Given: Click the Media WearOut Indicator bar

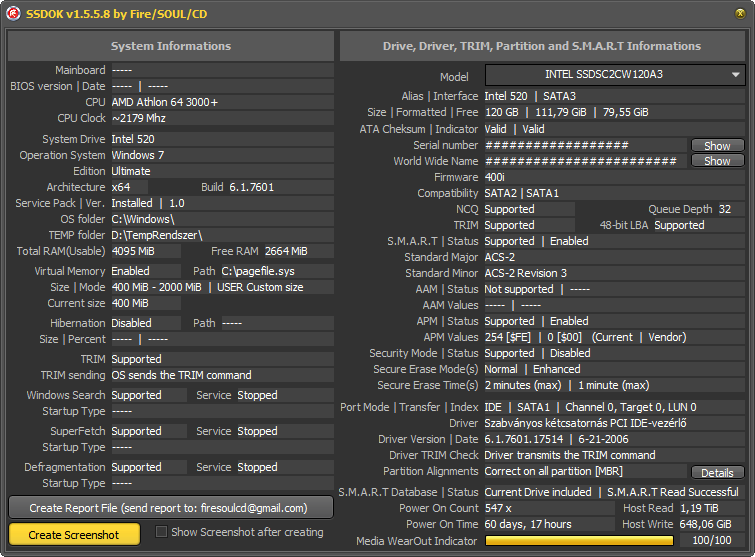Looking at the screenshot, I should pyautogui.click(x=579, y=541).
